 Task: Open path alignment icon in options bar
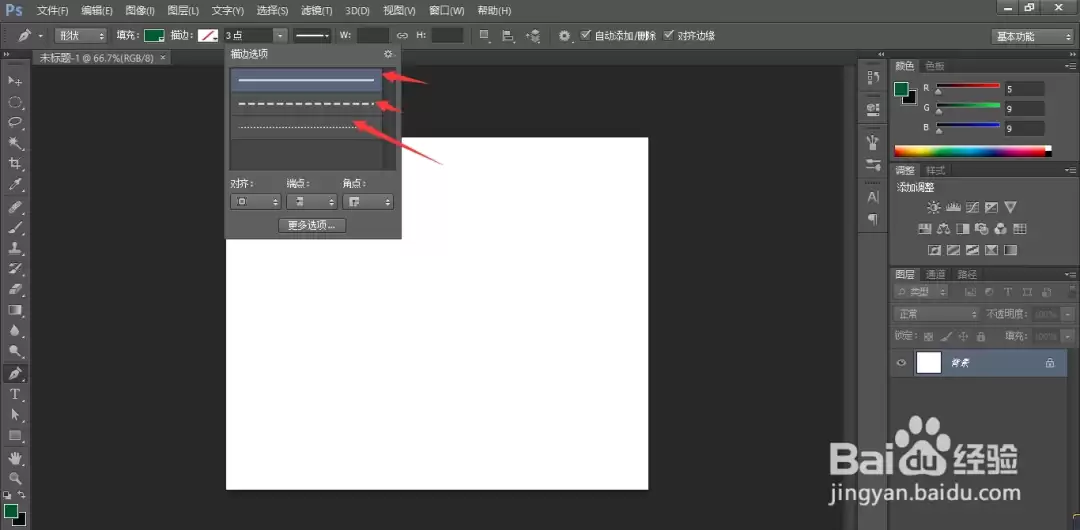pyautogui.click(x=508, y=35)
